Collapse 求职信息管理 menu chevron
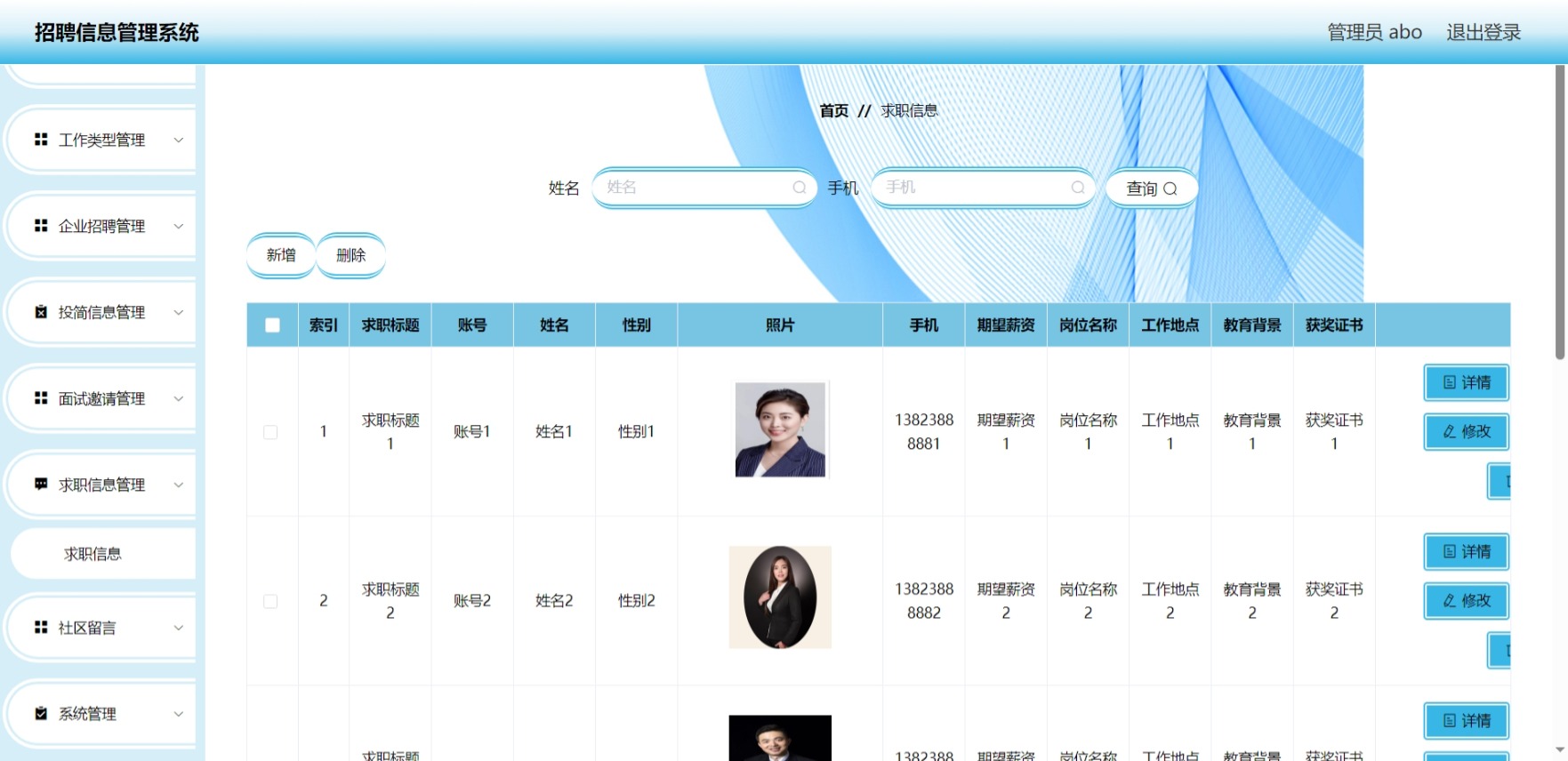Image resolution: width=1568 pixels, height=761 pixels. click(x=178, y=485)
